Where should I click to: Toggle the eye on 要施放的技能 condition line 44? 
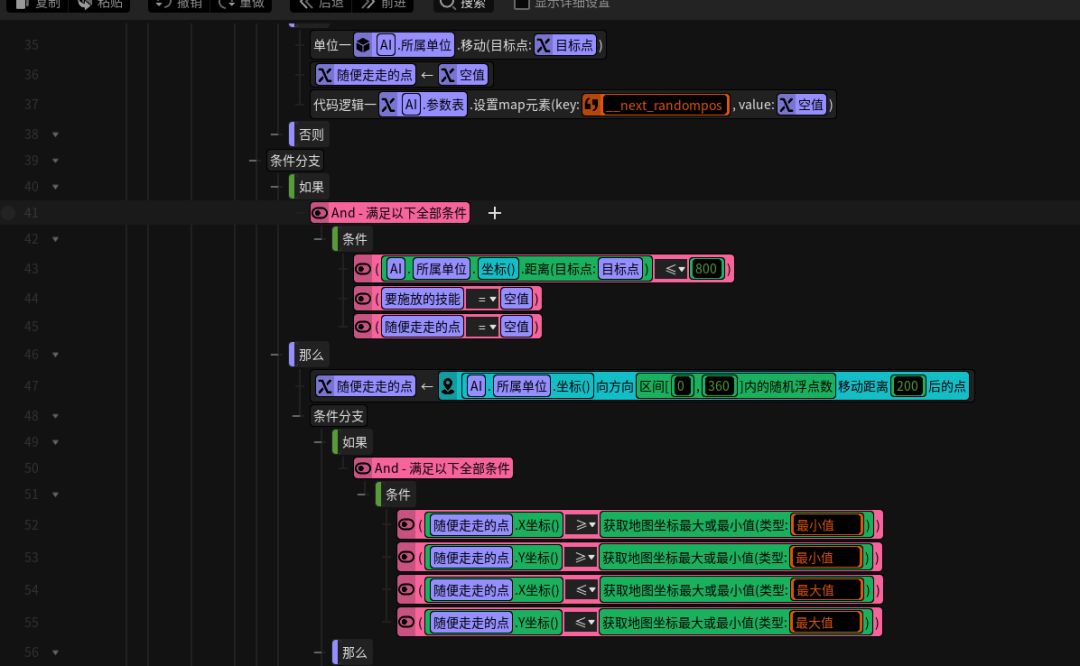coord(363,299)
